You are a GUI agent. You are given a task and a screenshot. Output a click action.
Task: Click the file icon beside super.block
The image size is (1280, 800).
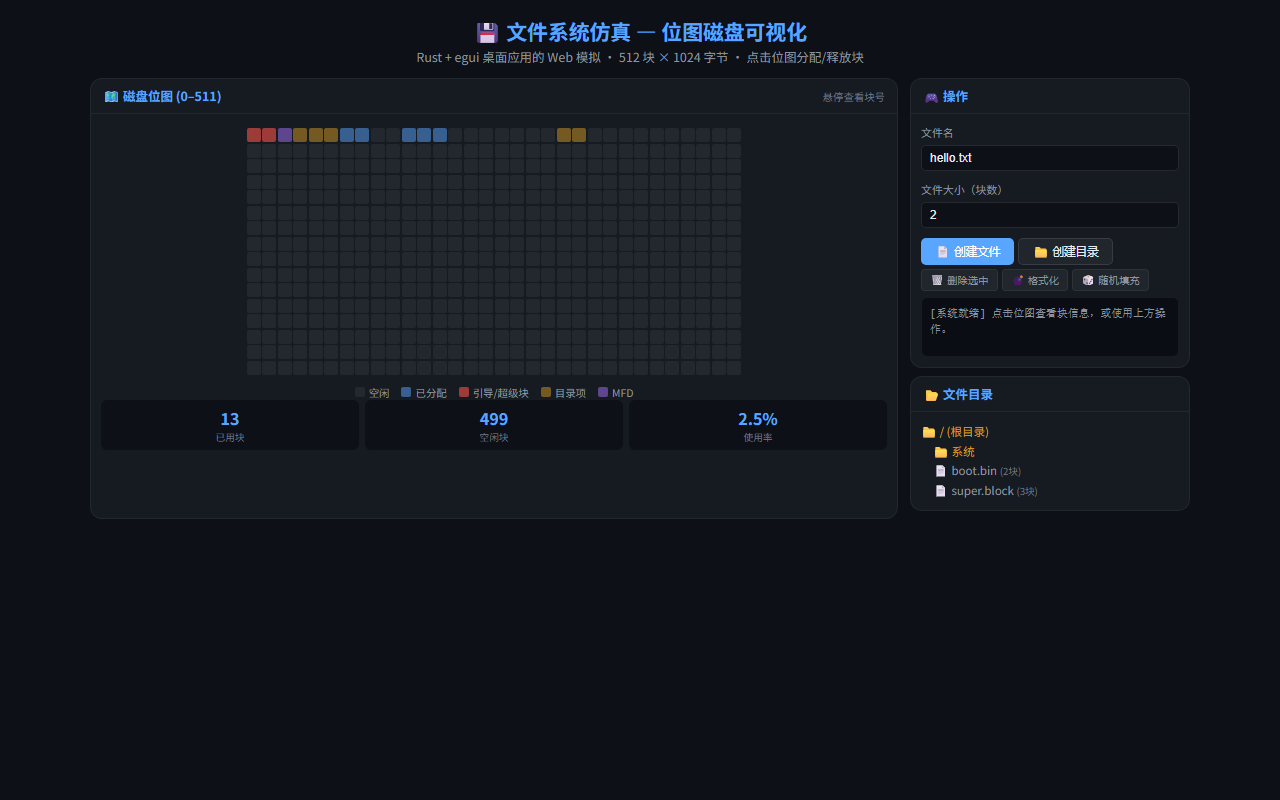940,491
